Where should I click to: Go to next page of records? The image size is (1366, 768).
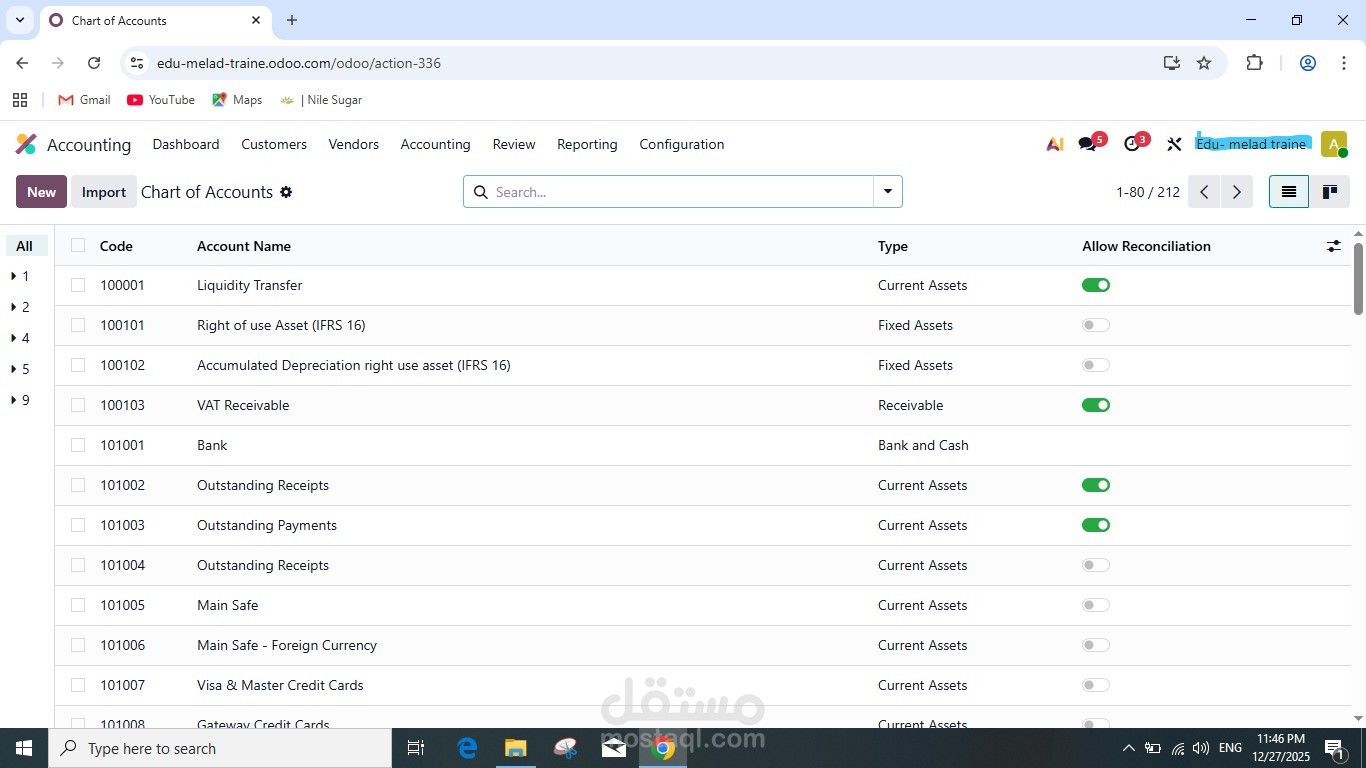tap(1237, 192)
